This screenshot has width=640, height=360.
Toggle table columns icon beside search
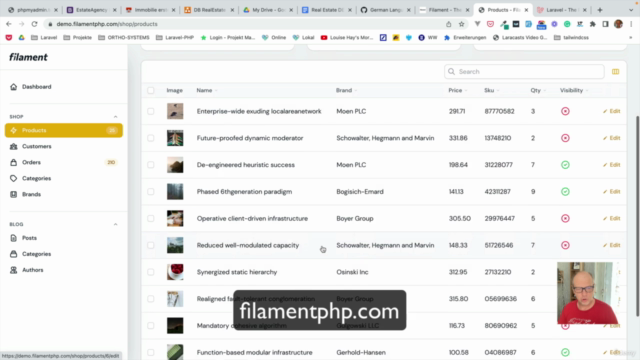[x=616, y=72]
